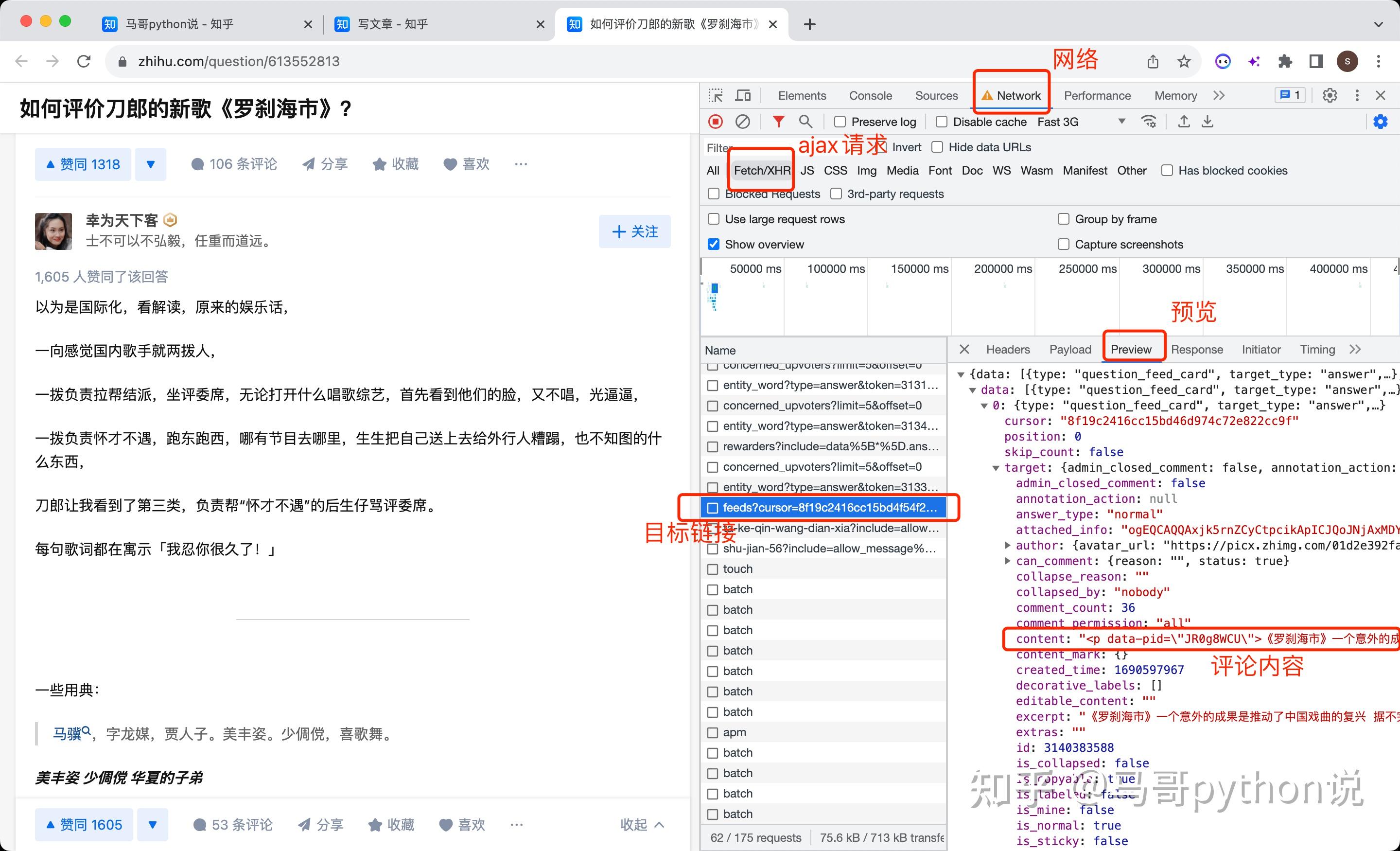Select the feeds?cursor=8f19c2416cc15bd4f54f2 request row
1400x851 pixels.
click(823, 507)
